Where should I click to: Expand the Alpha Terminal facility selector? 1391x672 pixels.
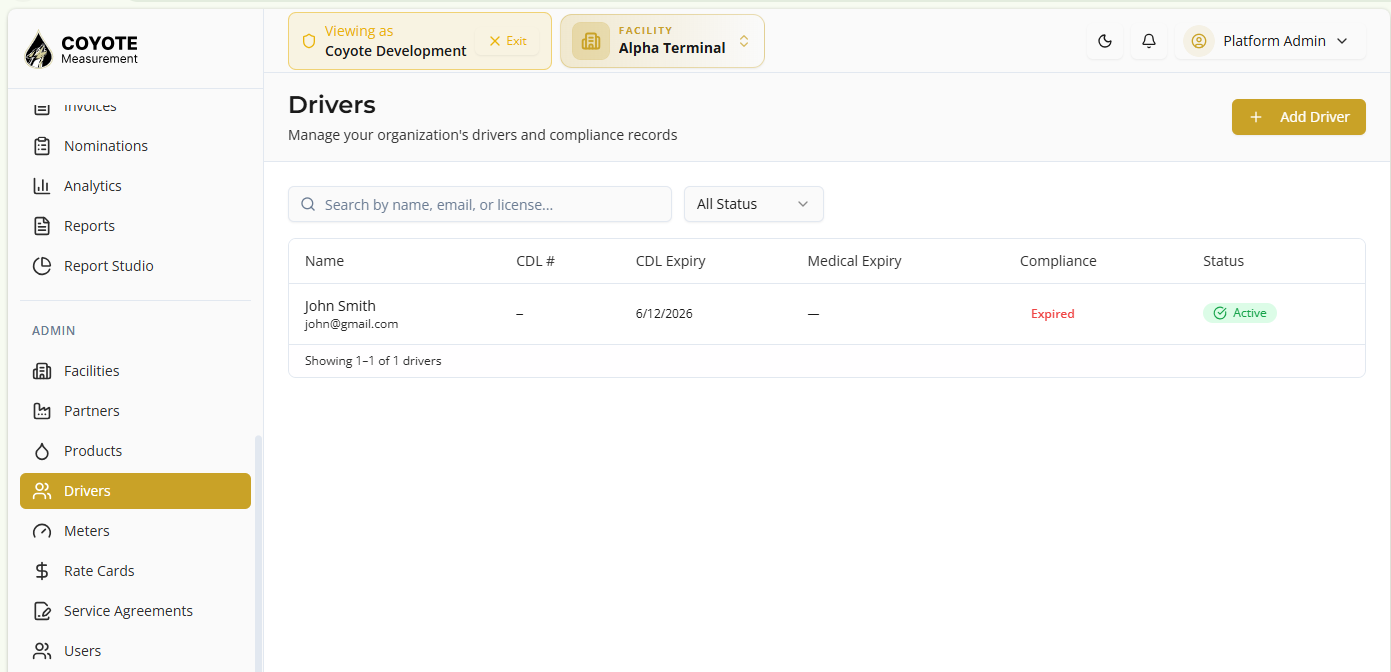point(662,41)
